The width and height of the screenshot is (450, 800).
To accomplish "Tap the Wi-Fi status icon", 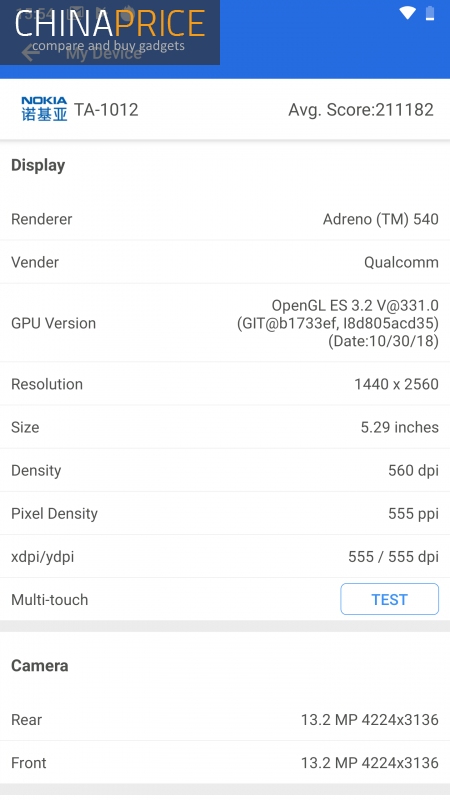I will pos(407,13).
